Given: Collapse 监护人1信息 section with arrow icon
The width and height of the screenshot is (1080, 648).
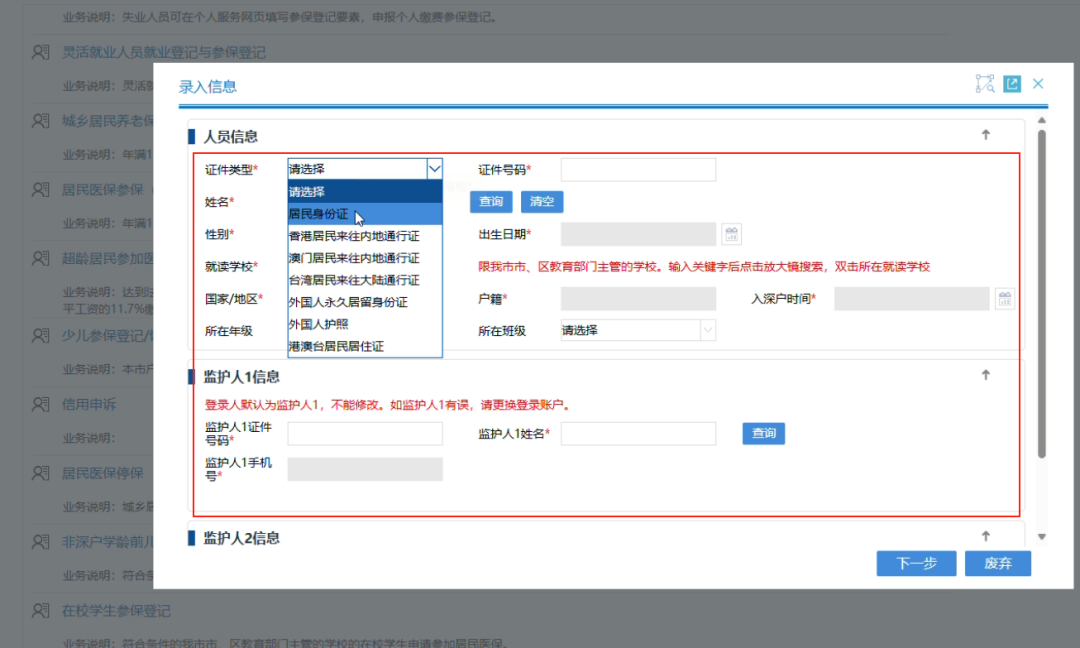Looking at the screenshot, I should click(985, 375).
